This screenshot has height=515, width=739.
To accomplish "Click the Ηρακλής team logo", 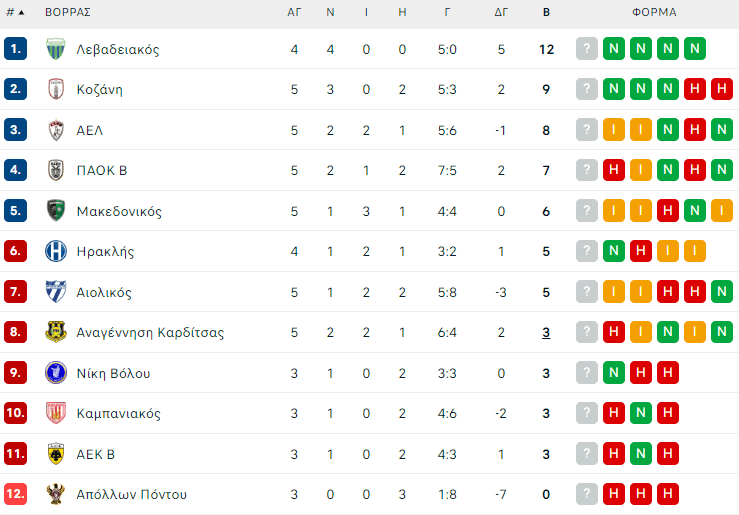I will coord(56,251).
